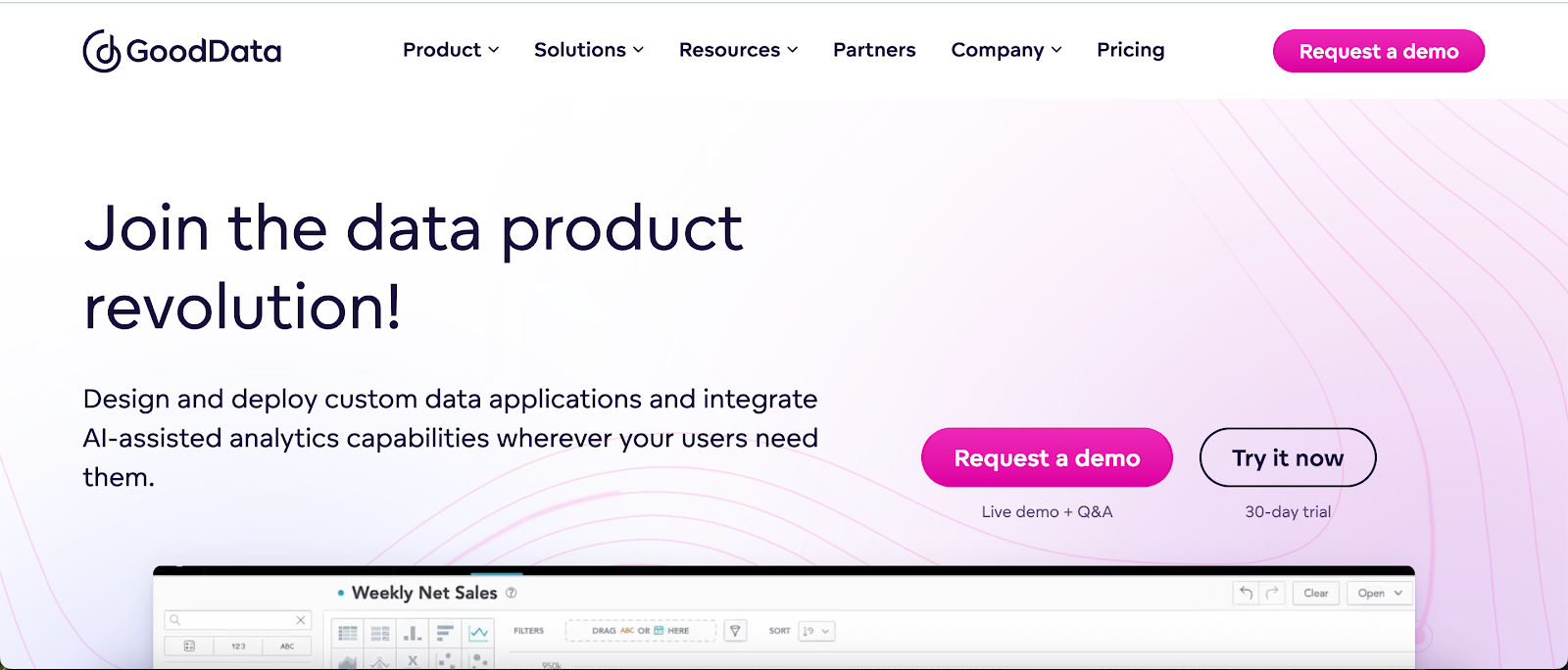Image resolution: width=1568 pixels, height=670 pixels.
Task: Select the table visualization icon
Action: [348, 633]
